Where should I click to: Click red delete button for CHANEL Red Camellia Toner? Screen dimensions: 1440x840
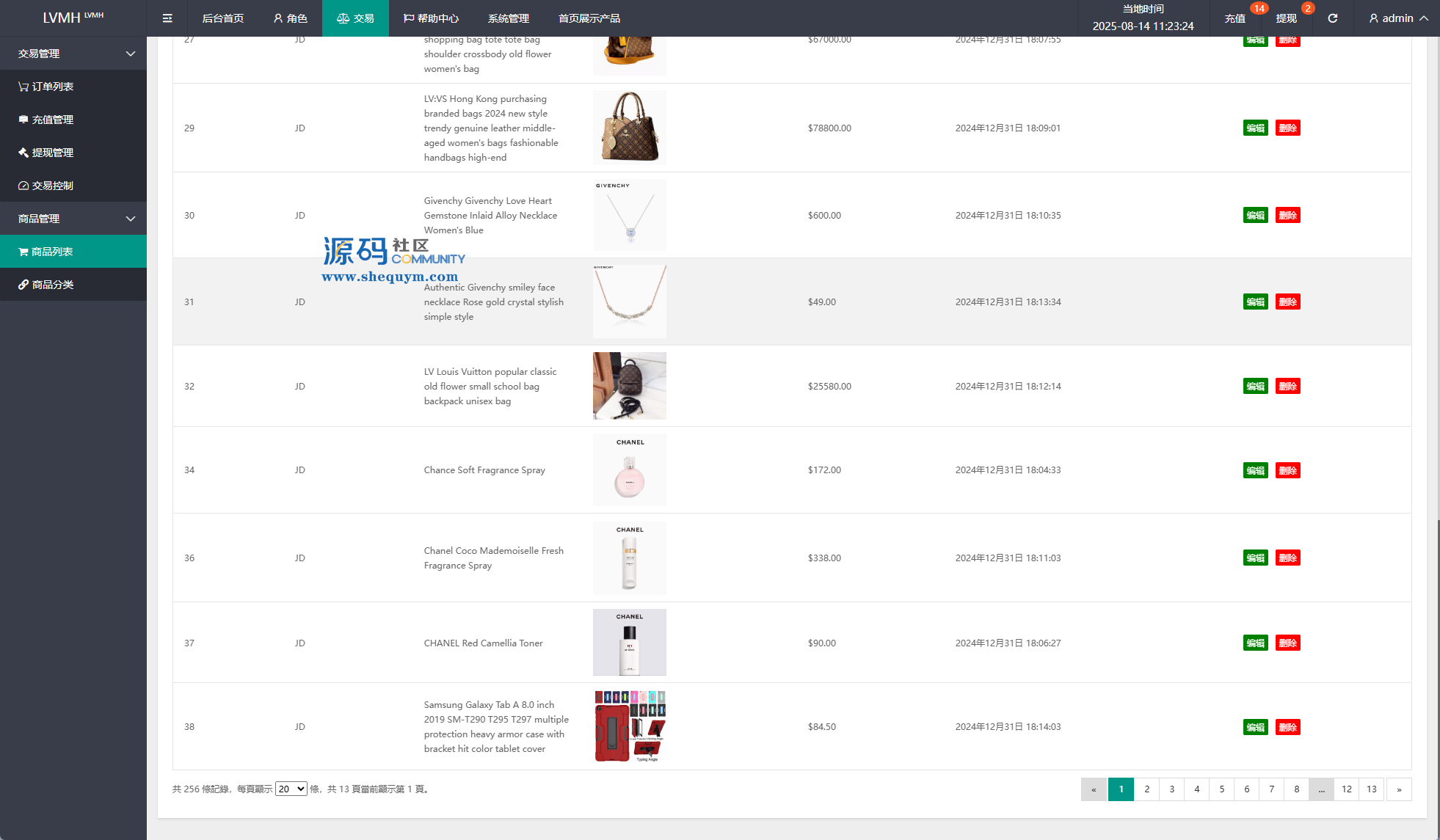pos(1287,643)
